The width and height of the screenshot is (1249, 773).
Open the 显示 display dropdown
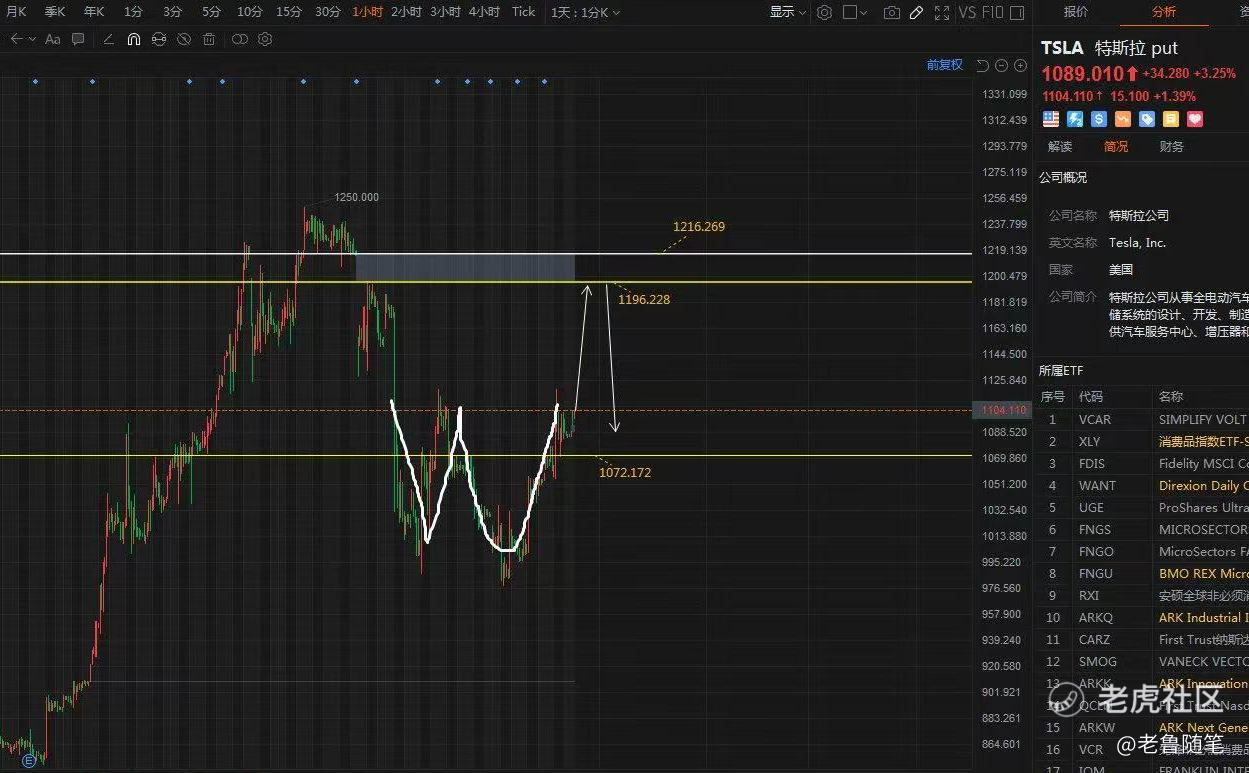[x=788, y=12]
